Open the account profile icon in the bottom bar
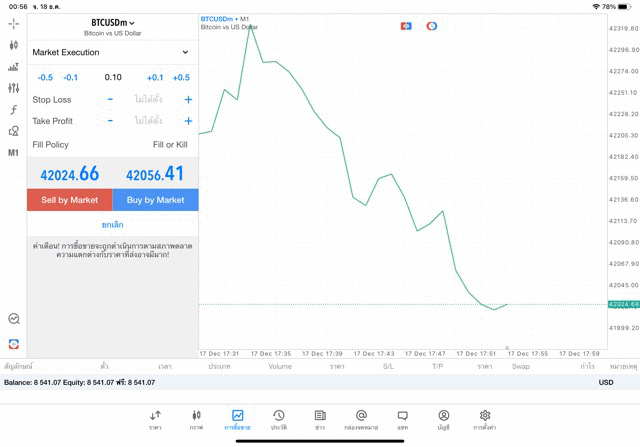 443,419
